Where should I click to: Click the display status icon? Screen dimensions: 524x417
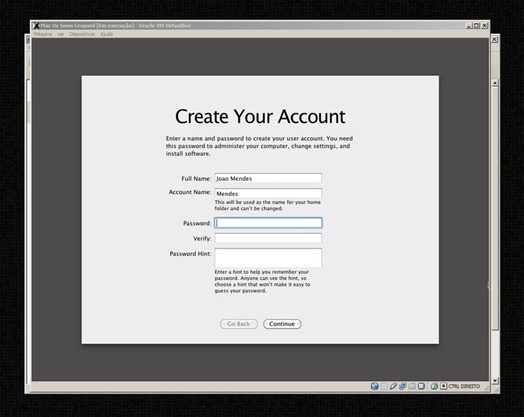pyautogui.click(x=421, y=386)
